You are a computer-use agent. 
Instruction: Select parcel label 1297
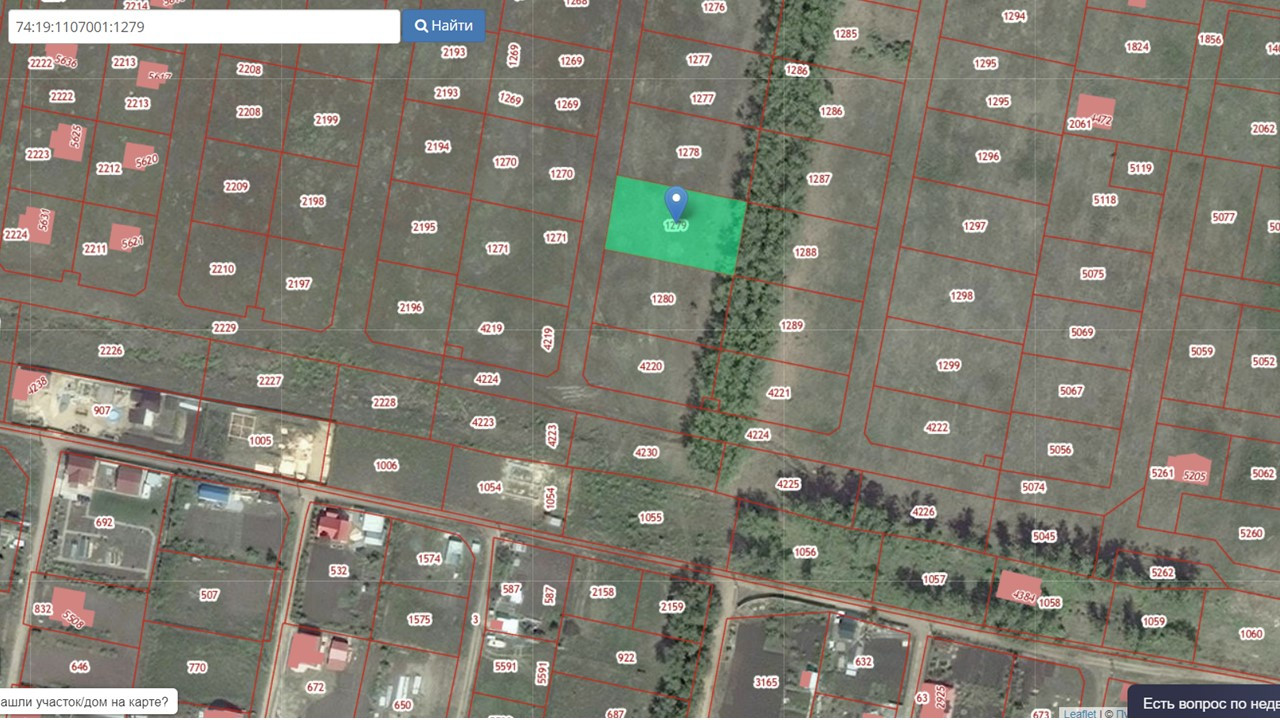[x=975, y=226]
